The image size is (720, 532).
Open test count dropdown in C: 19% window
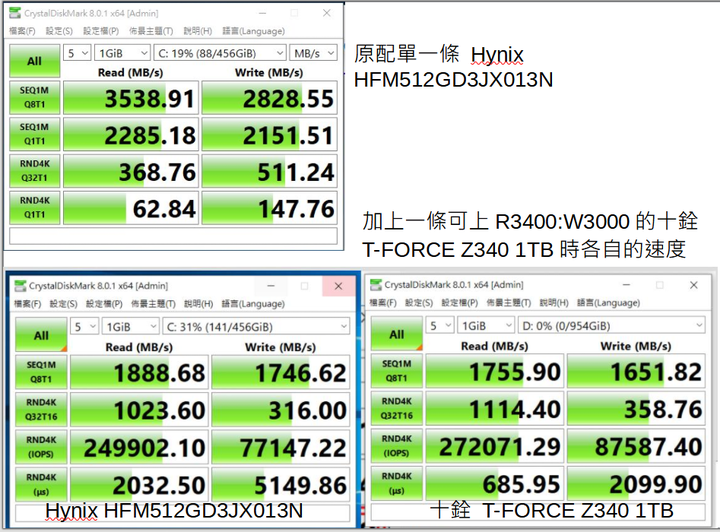(77, 53)
